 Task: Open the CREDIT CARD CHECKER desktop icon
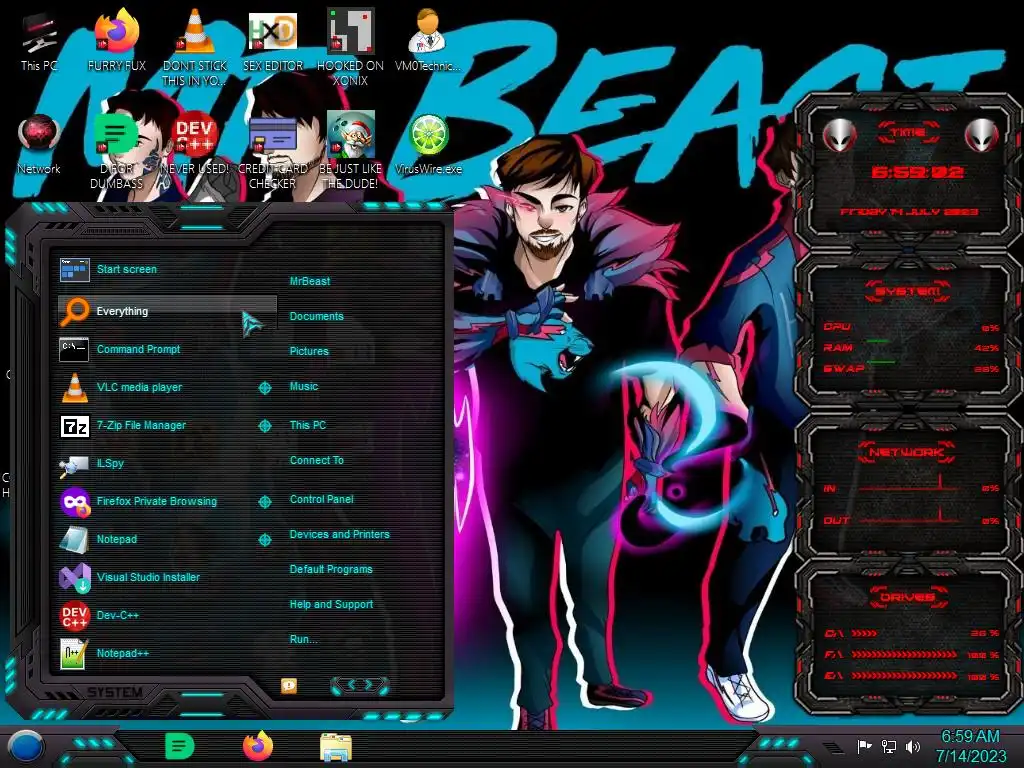pyautogui.click(x=272, y=152)
